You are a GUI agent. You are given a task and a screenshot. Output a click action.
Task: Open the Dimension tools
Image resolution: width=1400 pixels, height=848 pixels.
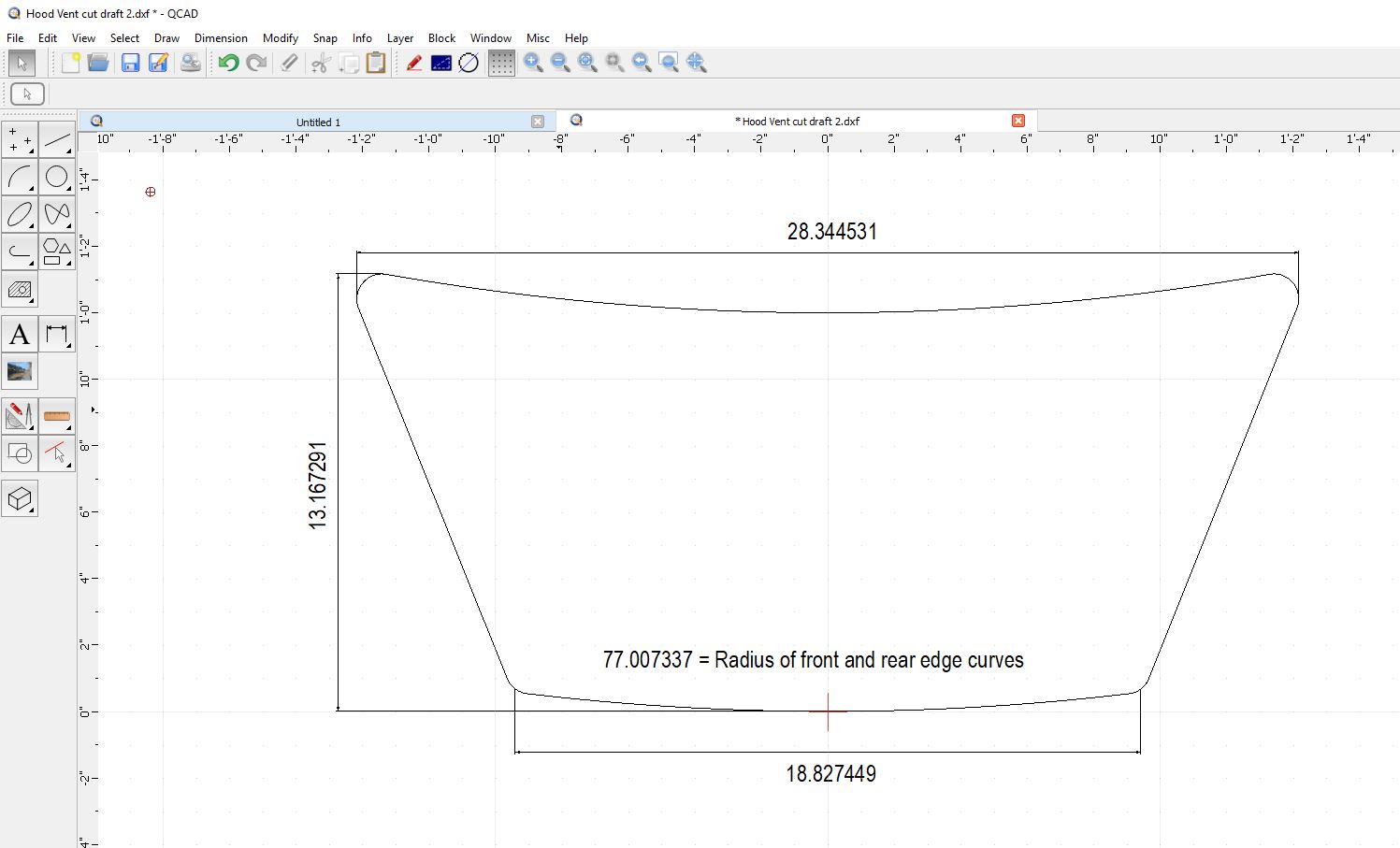pyautogui.click(x=57, y=335)
